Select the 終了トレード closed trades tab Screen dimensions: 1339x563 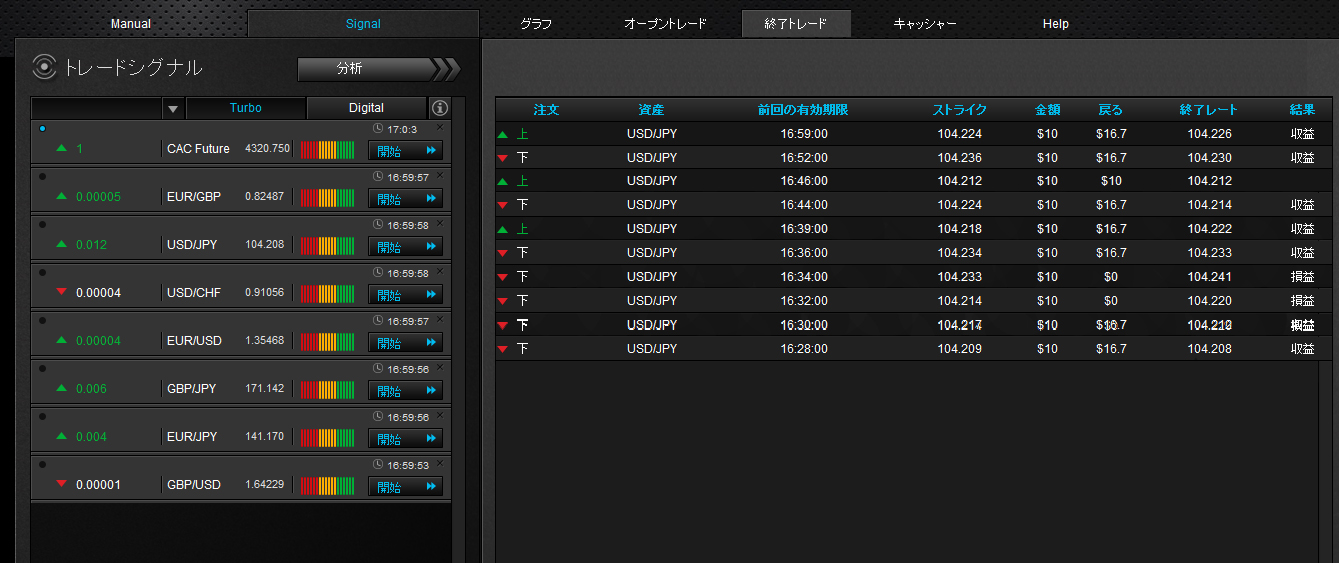tap(796, 24)
